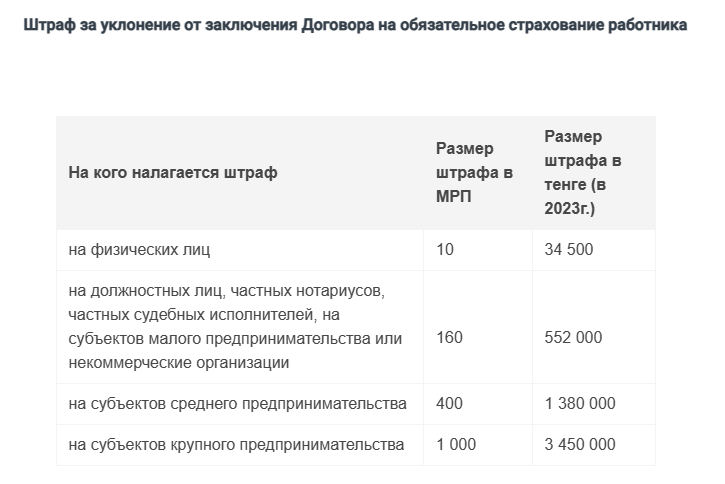Click the 160 МРП value
This screenshot has width=725, height=484.
449,337
